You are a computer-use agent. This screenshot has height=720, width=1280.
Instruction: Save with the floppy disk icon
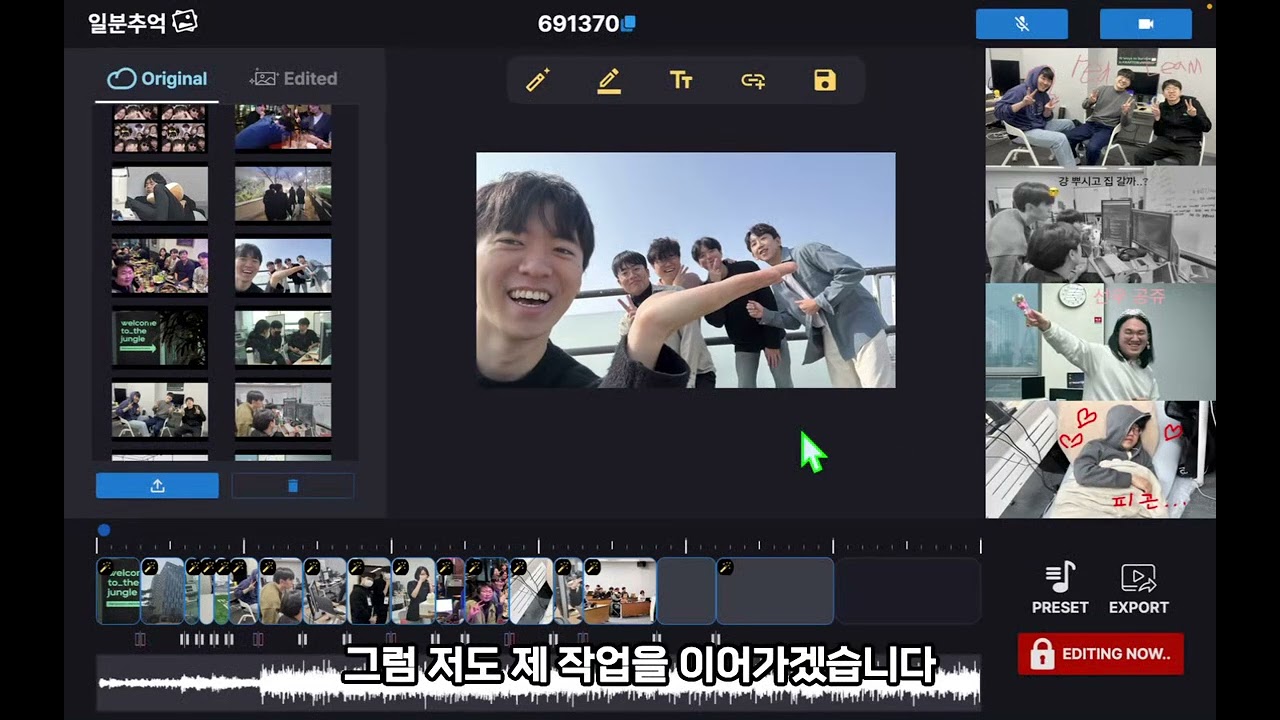pyautogui.click(x=824, y=81)
